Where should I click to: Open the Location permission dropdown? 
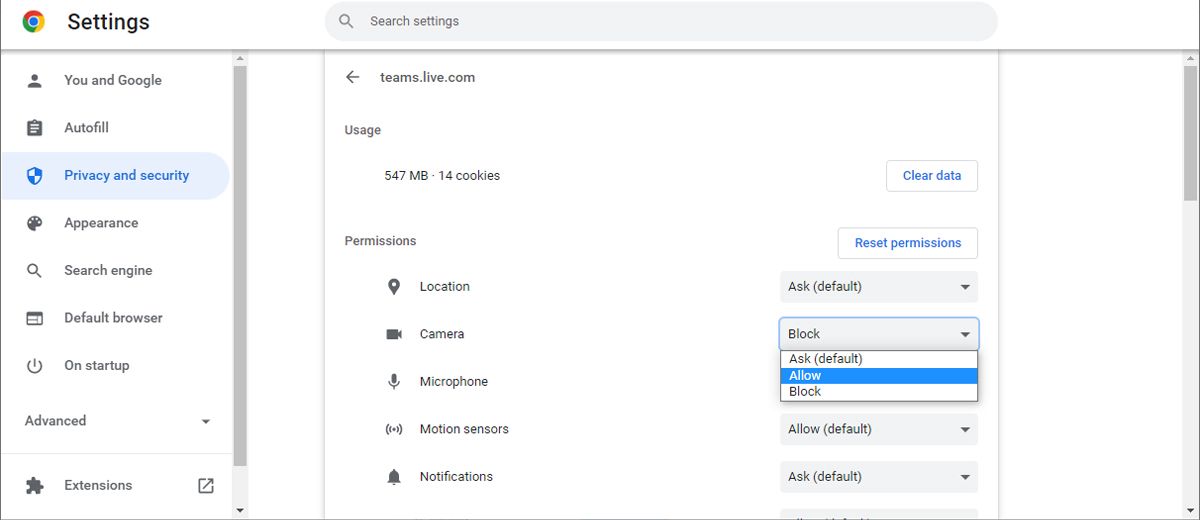[879, 287]
